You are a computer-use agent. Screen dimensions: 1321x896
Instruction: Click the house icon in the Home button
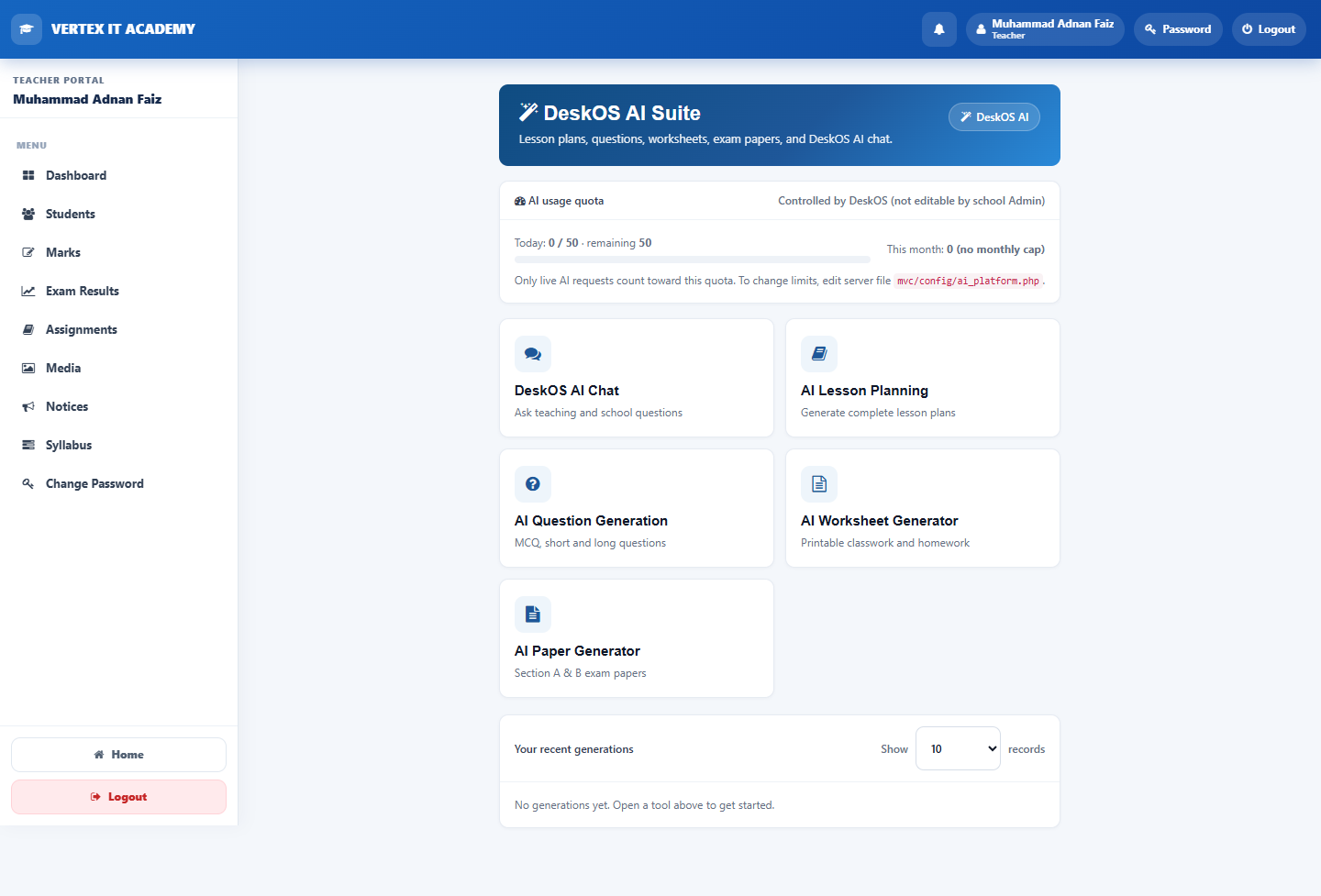coord(99,755)
